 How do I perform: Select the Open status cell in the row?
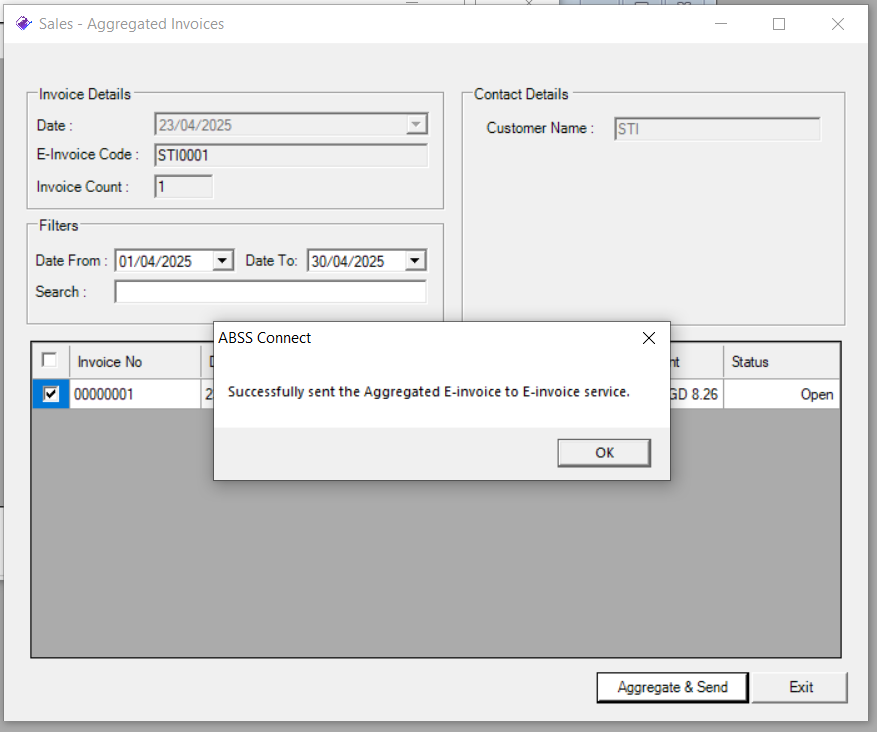click(781, 394)
